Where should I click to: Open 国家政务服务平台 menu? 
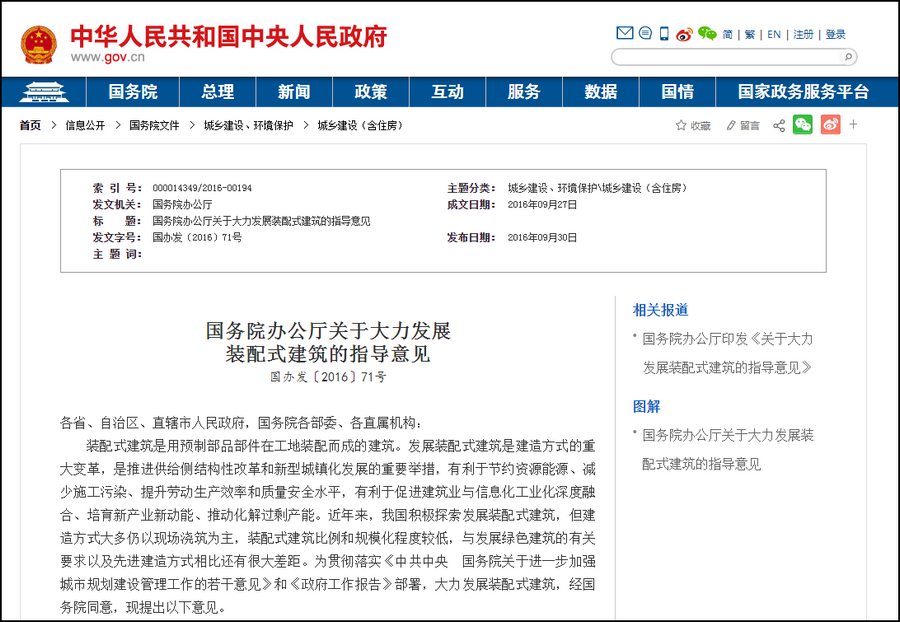click(x=803, y=92)
